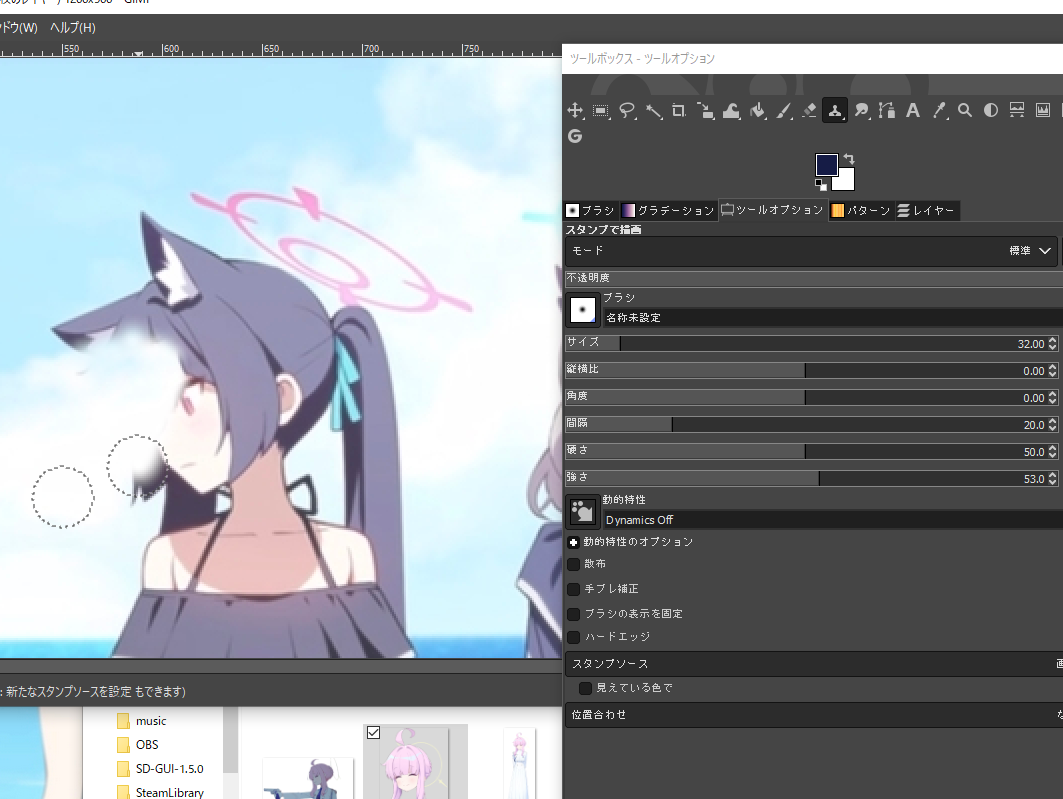Select the Color Picker eyedropper tool

(939, 110)
